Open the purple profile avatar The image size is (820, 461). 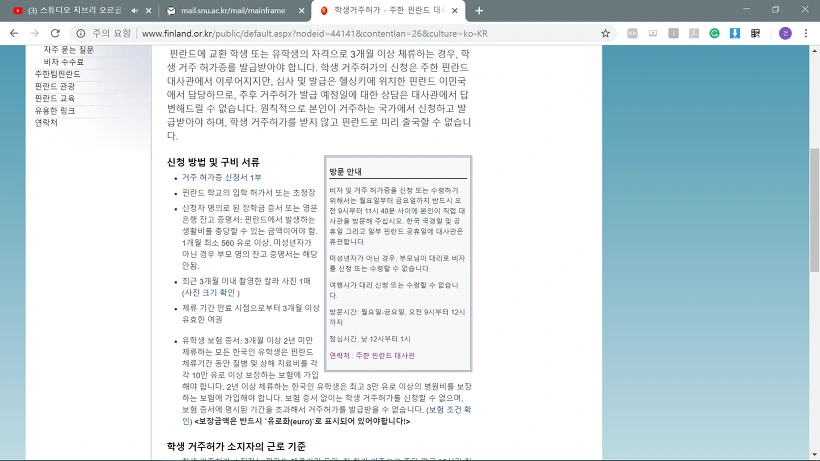785,33
